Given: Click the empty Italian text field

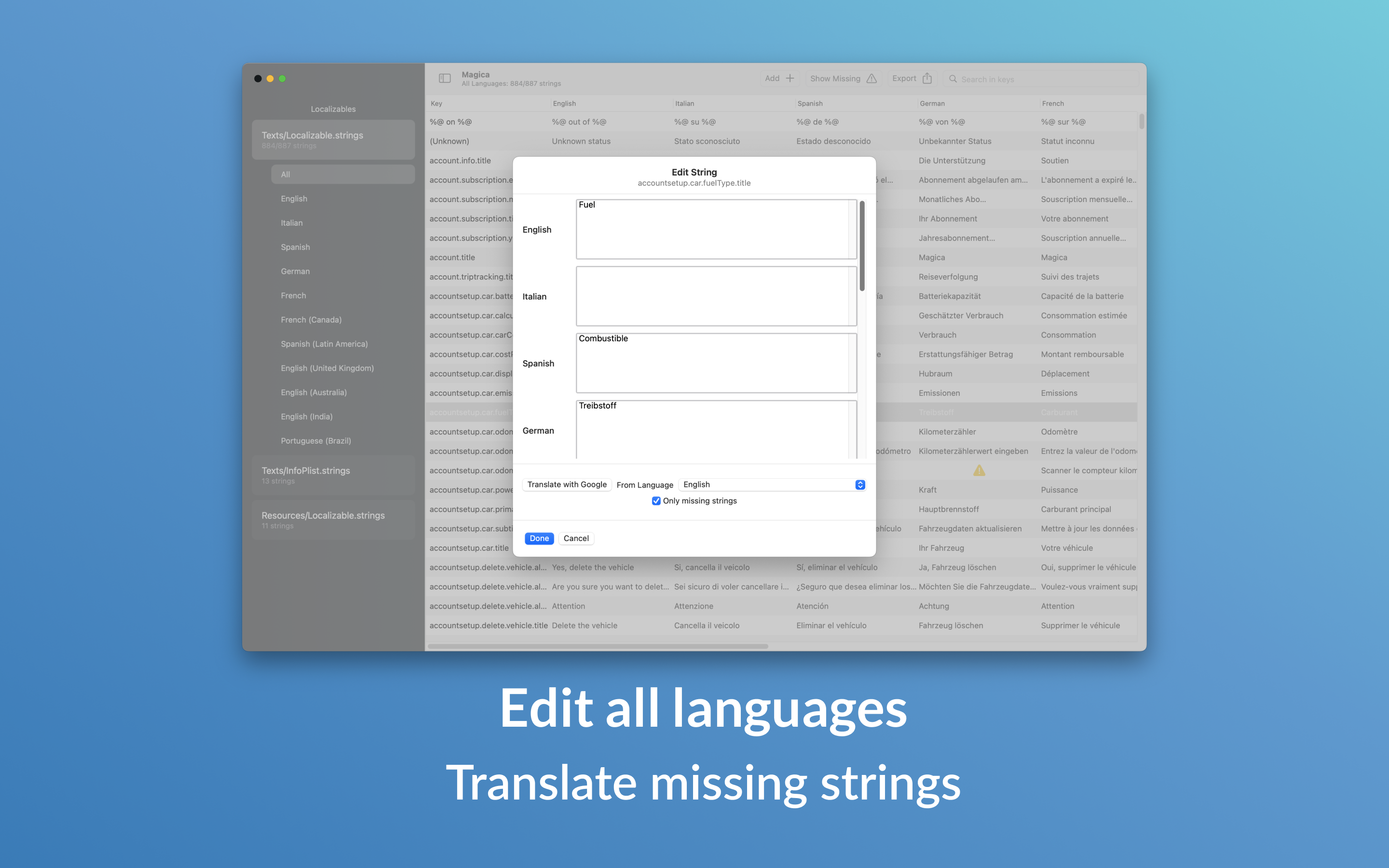Looking at the screenshot, I should pyautogui.click(x=716, y=296).
